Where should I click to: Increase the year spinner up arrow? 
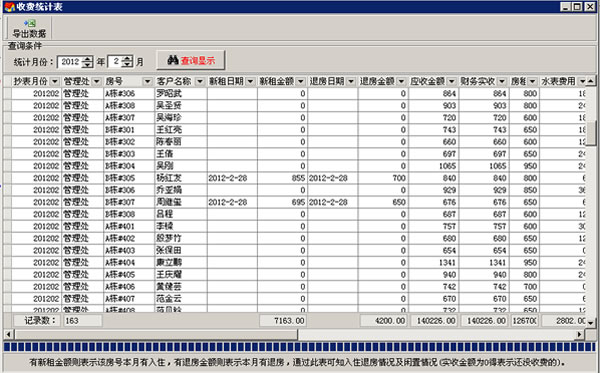[88, 59]
